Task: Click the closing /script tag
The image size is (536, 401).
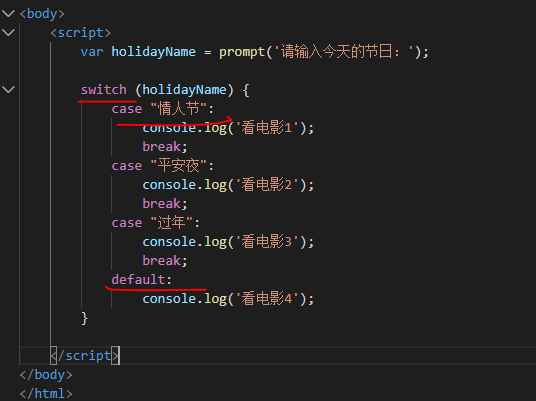Action: [84, 356]
